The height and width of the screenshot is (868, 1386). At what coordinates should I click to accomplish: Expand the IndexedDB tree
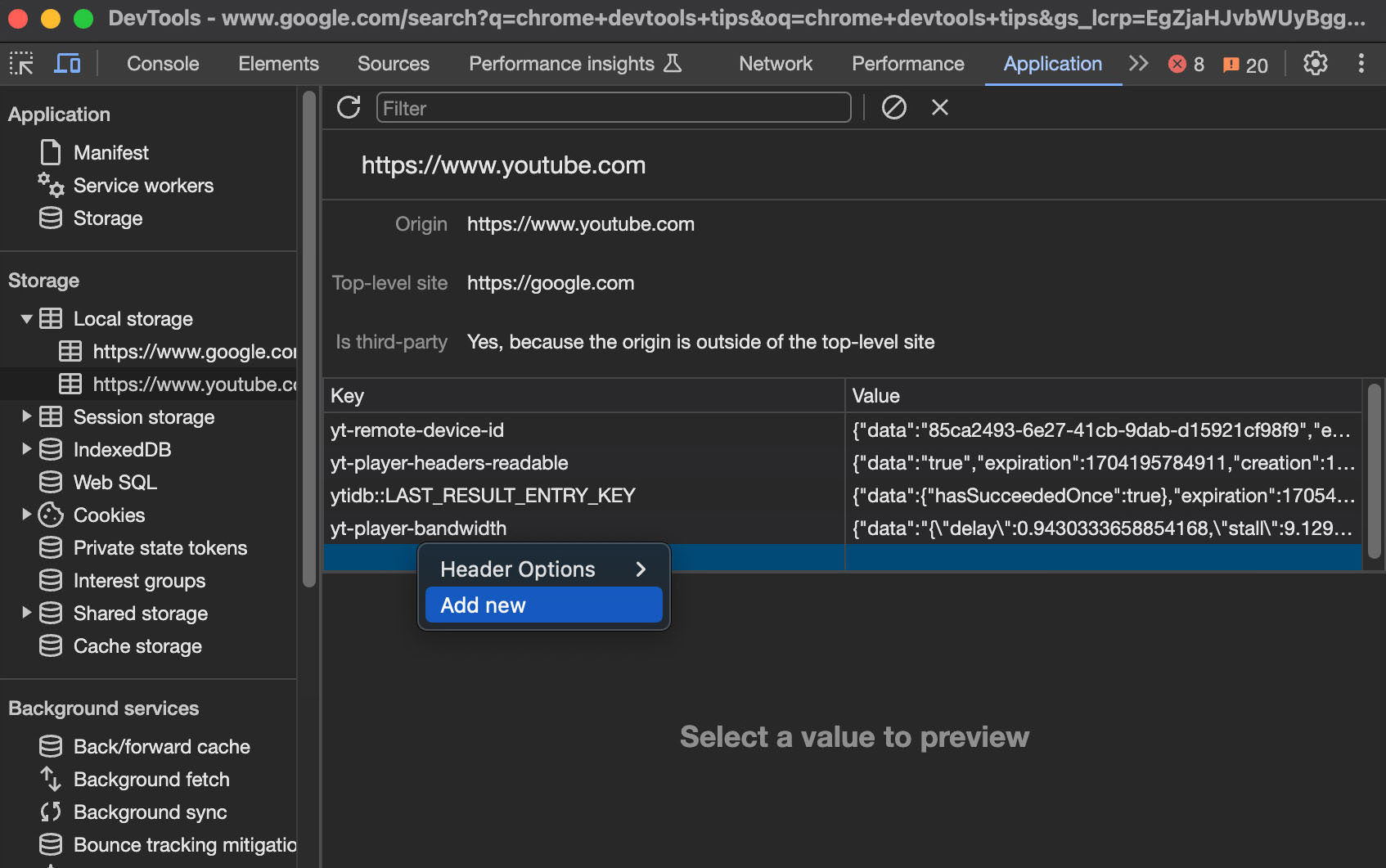pos(26,449)
